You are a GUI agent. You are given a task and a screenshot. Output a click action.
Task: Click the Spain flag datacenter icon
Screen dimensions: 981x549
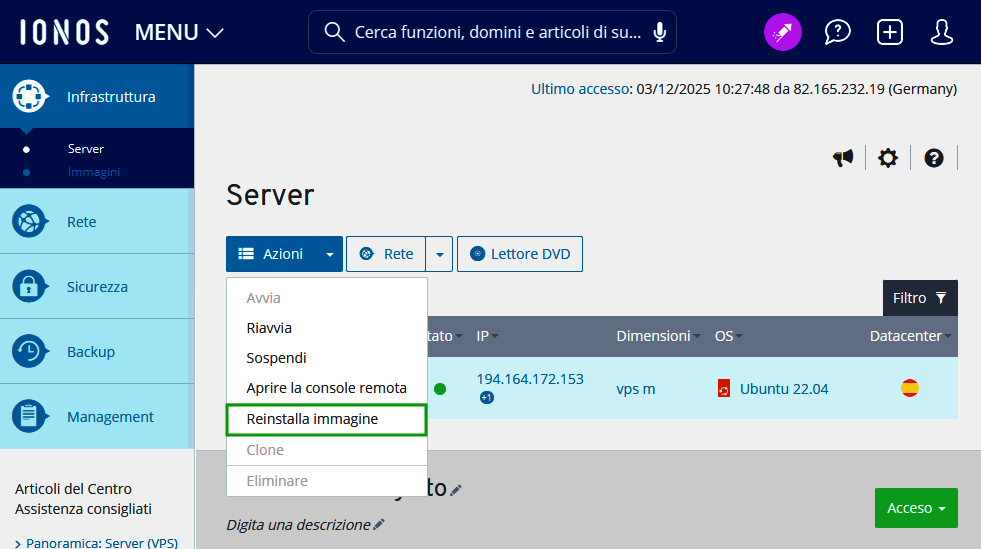pos(910,388)
